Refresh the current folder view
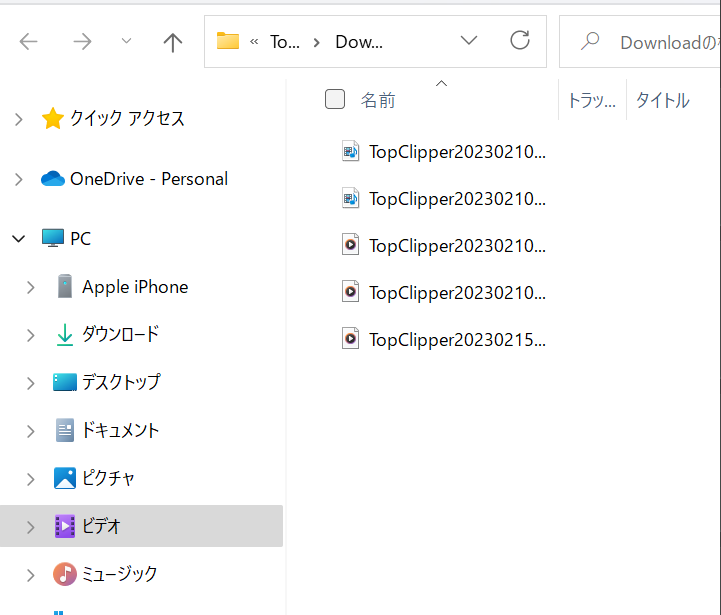The width and height of the screenshot is (721, 615). [x=520, y=41]
